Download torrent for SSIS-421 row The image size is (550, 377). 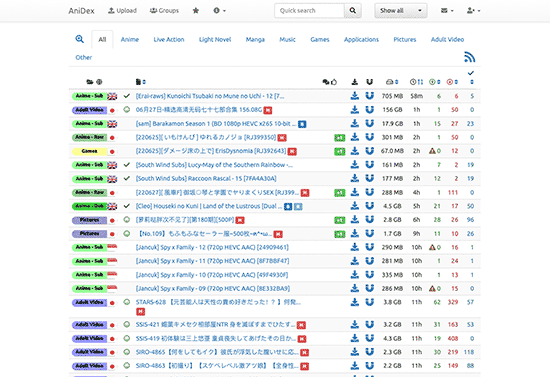click(355, 325)
